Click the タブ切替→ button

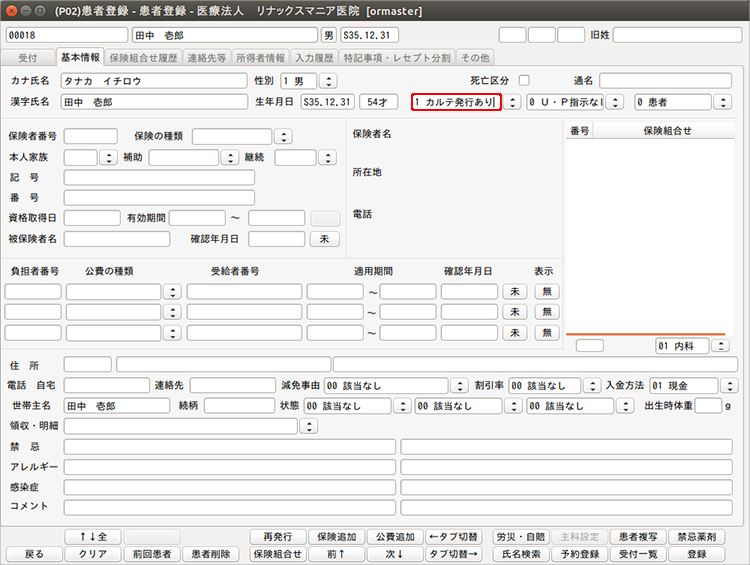tap(453, 554)
